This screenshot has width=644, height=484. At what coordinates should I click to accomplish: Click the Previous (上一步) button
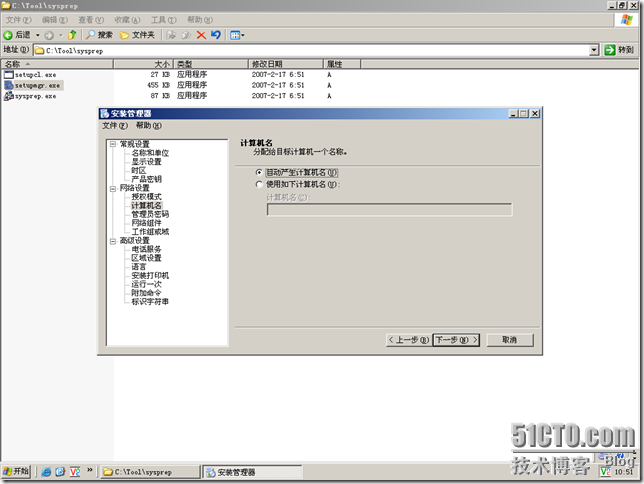pos(409,340)
